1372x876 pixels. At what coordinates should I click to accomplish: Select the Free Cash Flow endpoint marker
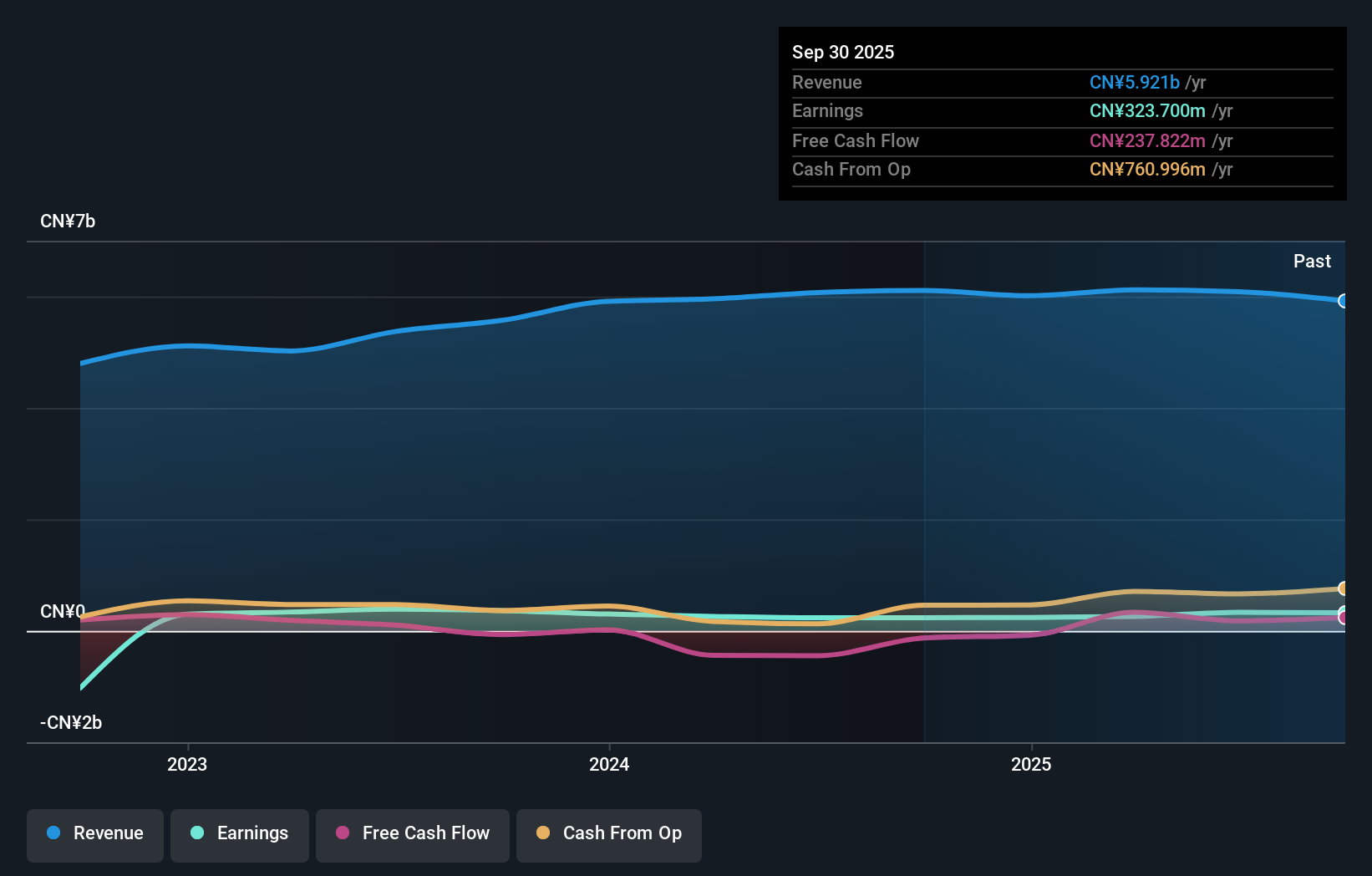point(1343,619)
